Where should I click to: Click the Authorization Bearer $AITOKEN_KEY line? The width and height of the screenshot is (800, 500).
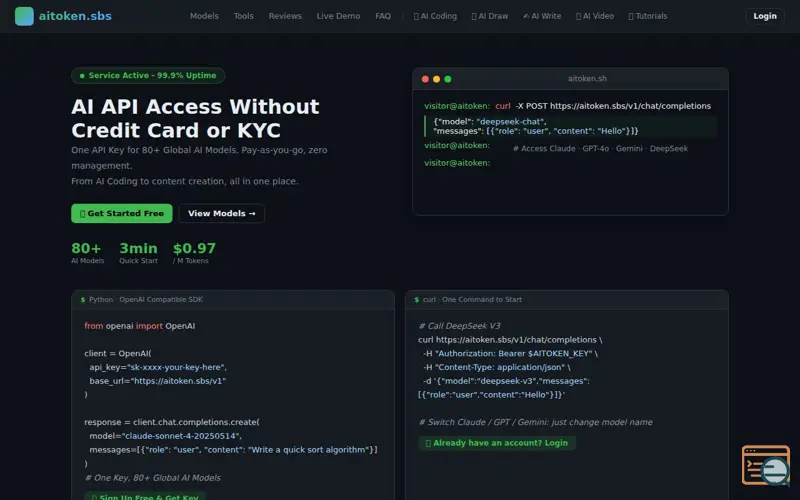(510, 353)
